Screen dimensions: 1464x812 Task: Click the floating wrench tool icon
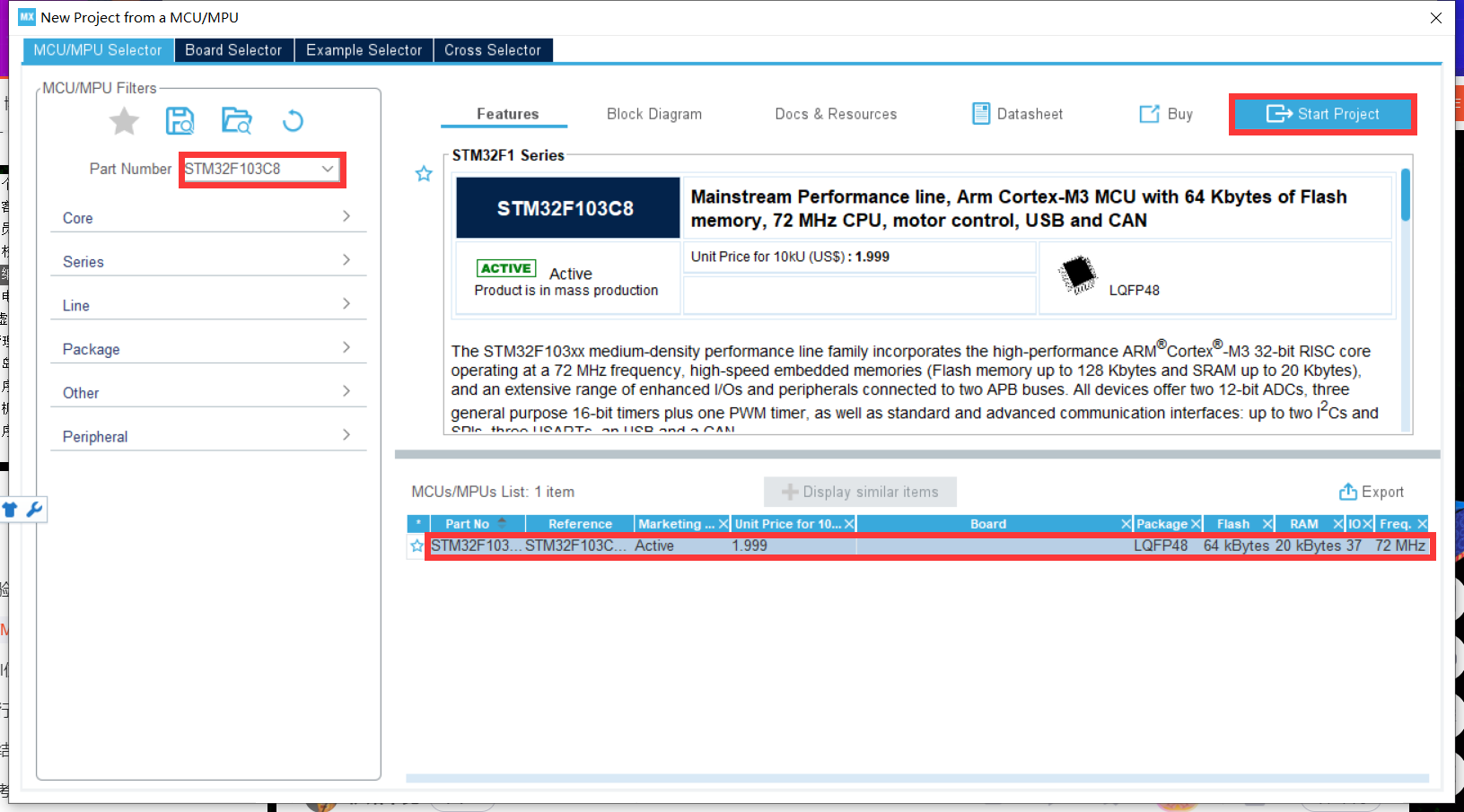[x=34, y=510]
